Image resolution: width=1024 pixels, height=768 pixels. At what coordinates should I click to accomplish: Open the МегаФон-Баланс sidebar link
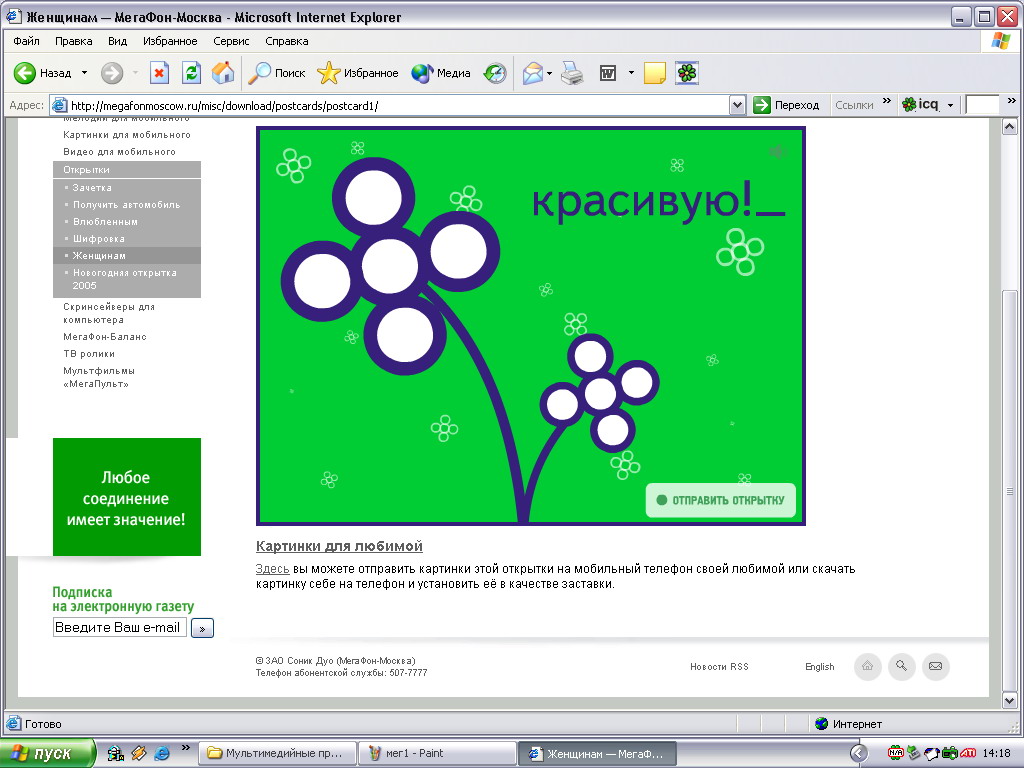point(105,336)
